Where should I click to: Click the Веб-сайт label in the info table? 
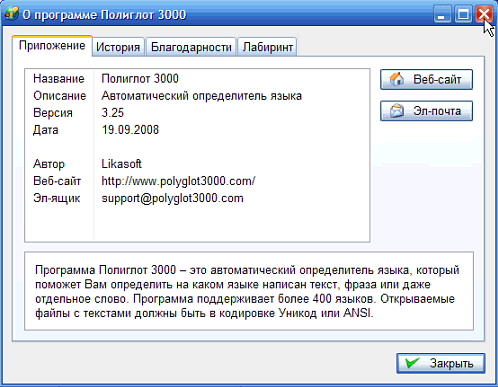tap(57, 181)
